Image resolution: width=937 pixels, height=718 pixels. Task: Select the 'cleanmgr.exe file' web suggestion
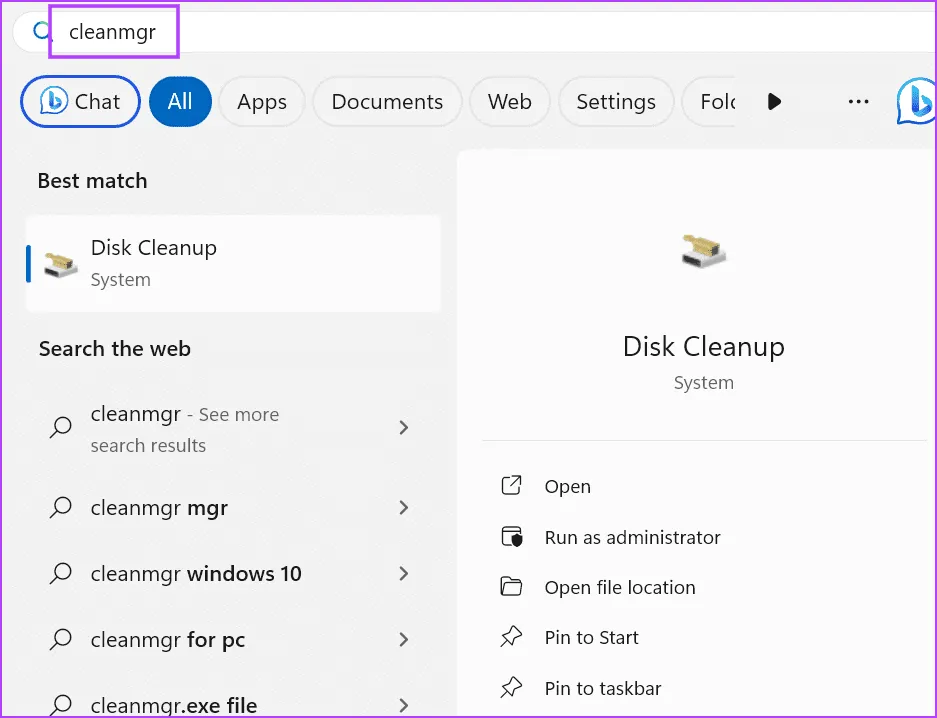click(173, 704)
